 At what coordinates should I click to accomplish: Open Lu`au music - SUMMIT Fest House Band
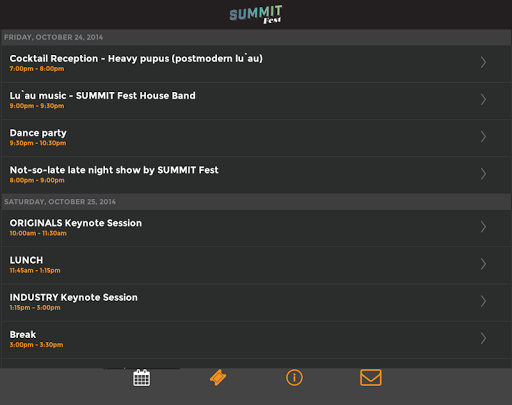pos(256,101)
